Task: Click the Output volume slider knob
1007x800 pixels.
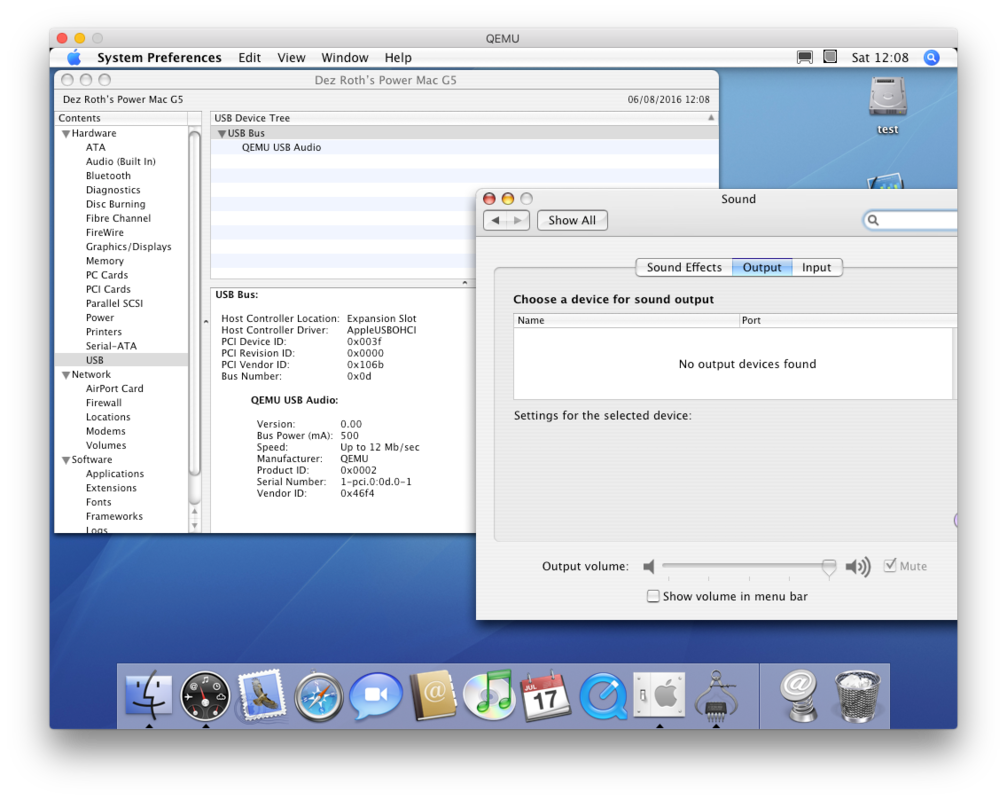Action: point(828,567)
